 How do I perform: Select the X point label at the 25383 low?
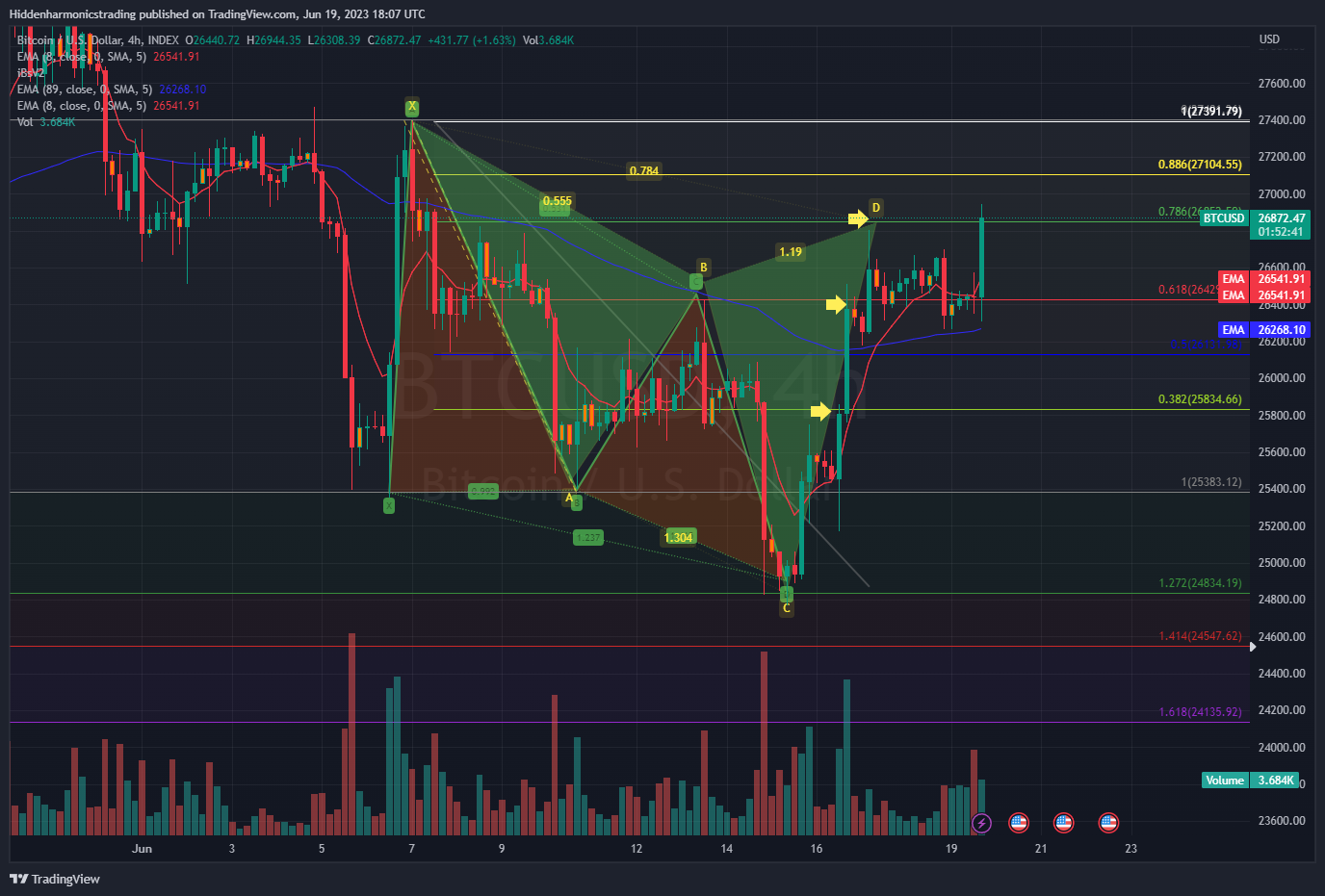[x=388, y=505]
